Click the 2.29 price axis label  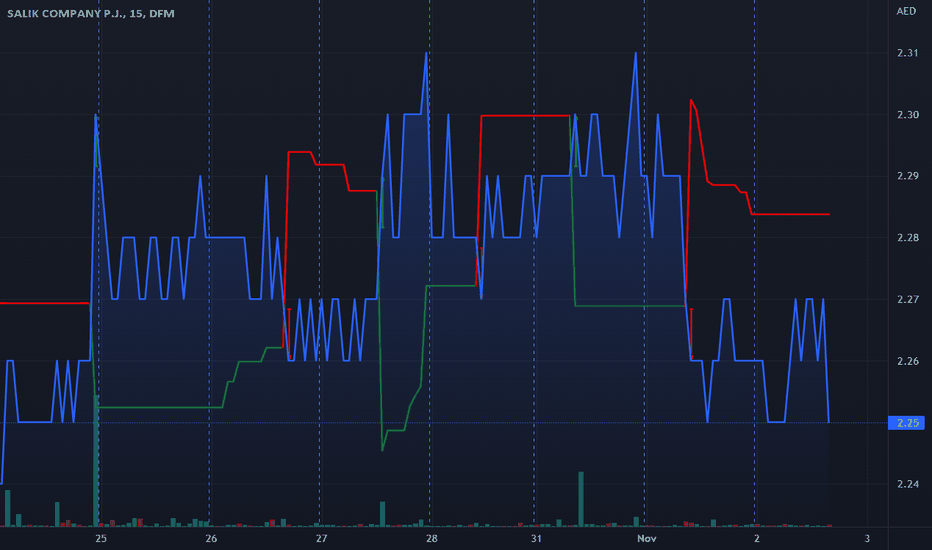908,176
